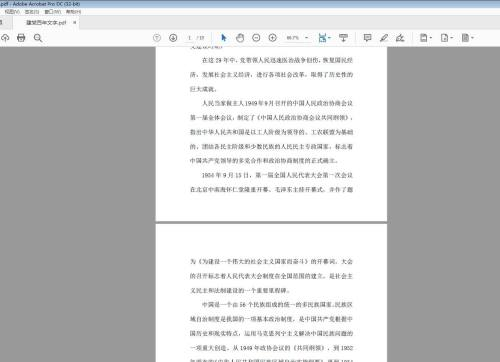500x362 pixels.
Task: Expand the fit page options arrow
Action: click(x=329, y=38)
